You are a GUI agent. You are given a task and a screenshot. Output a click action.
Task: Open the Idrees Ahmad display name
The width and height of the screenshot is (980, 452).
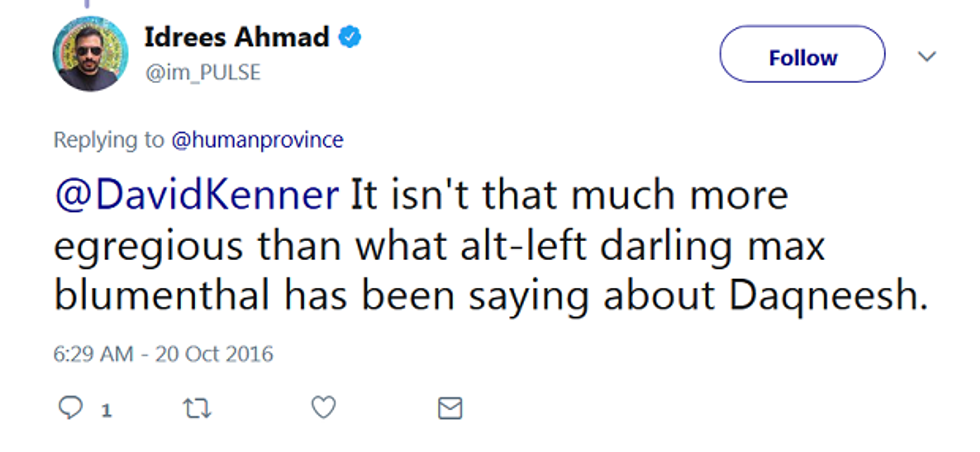click(236, 38)
